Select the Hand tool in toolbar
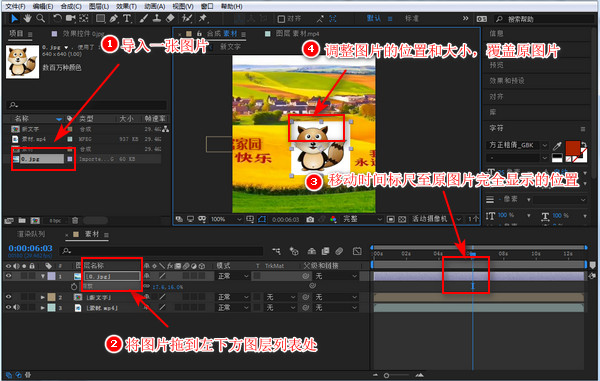 coord(27,18)
